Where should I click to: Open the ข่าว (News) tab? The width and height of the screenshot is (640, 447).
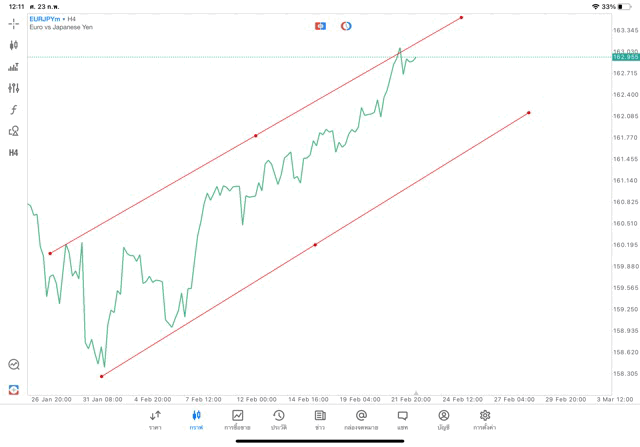coord(320,419)
